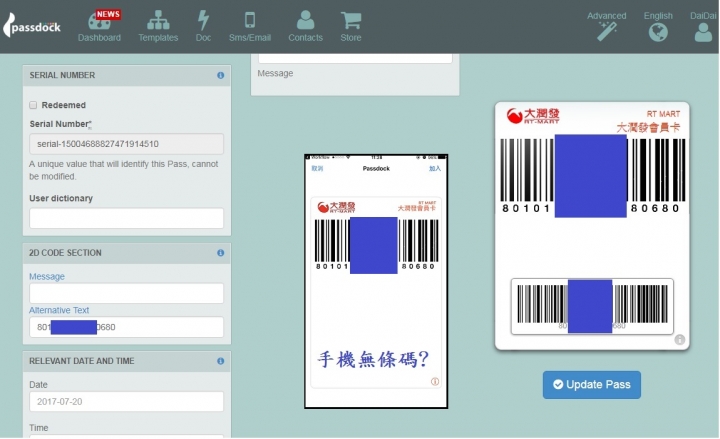The width and height of the screenshot is (720, 439).
Task: Open the Contacts page
Action: [305, 26]
